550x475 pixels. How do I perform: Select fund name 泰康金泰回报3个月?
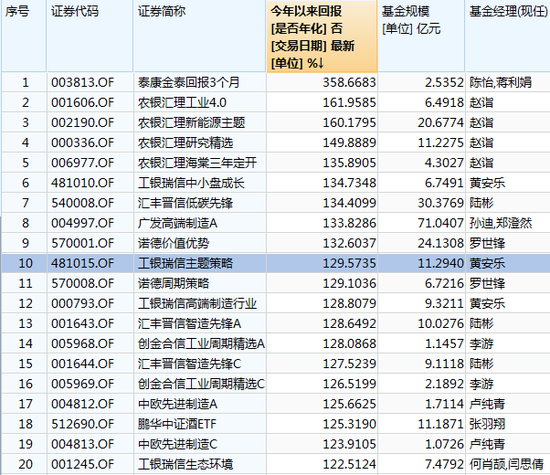click(x=189, y=83)
